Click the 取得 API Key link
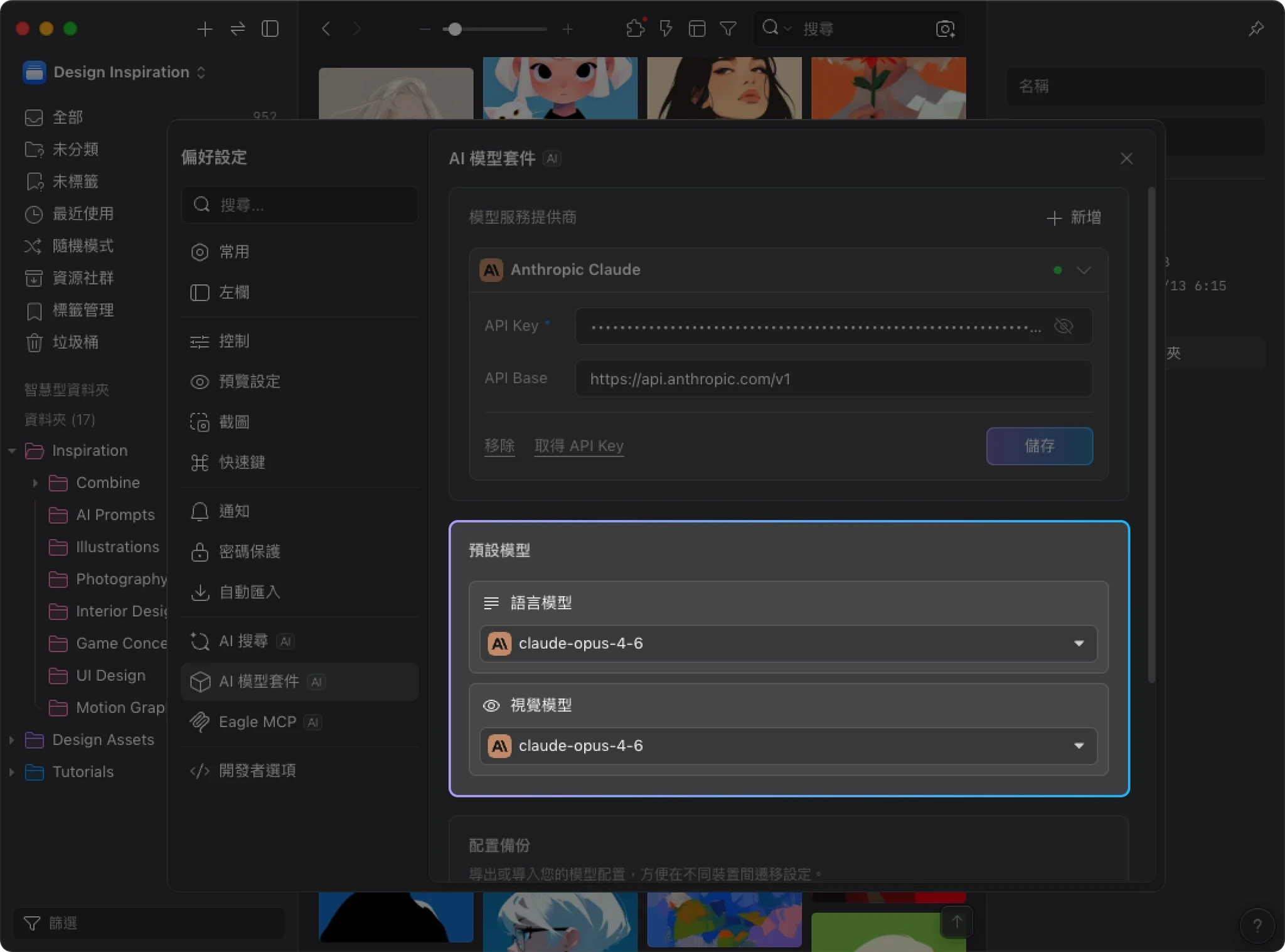Image resolution: width=1285 pixels, height=952 pixels. click(579, 446)
